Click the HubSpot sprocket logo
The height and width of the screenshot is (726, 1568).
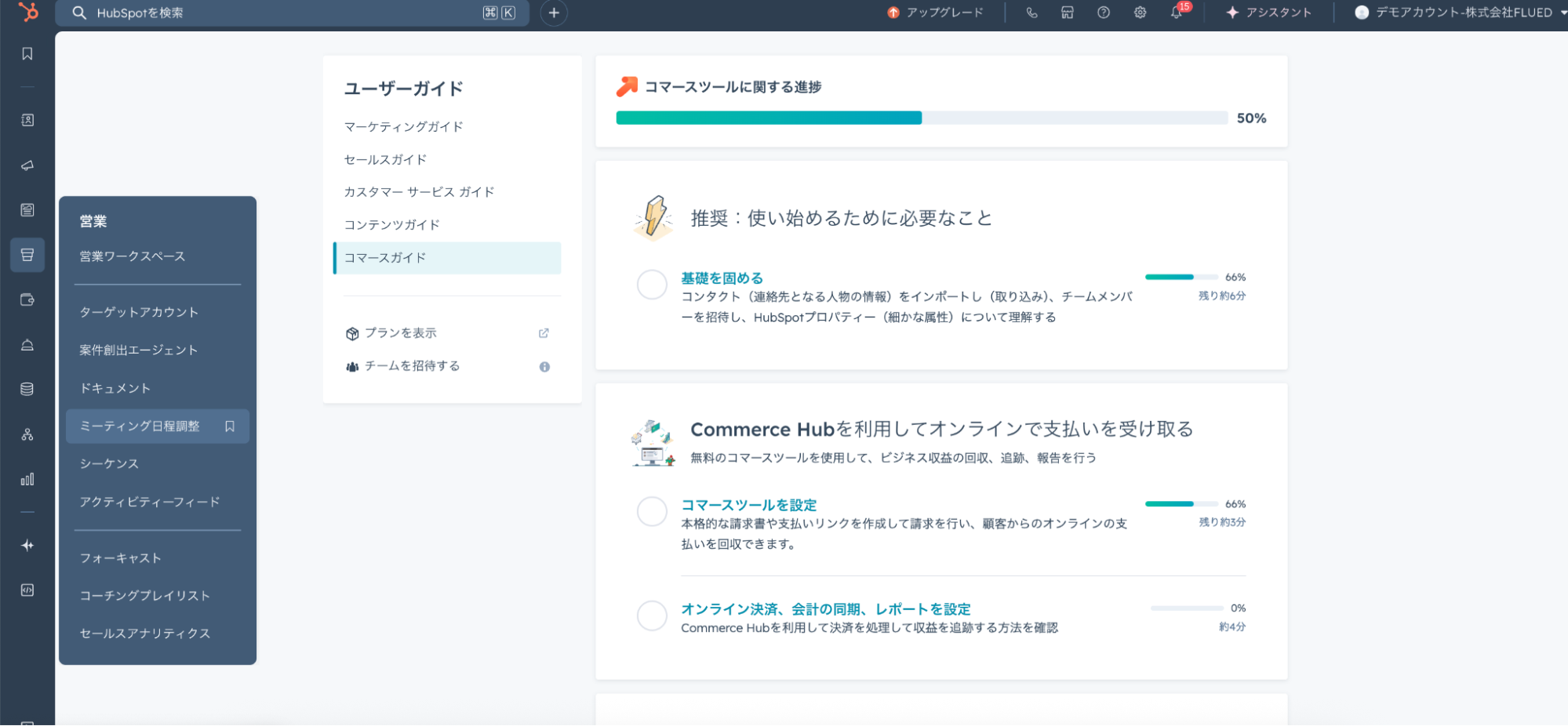[x=27, y=13]
